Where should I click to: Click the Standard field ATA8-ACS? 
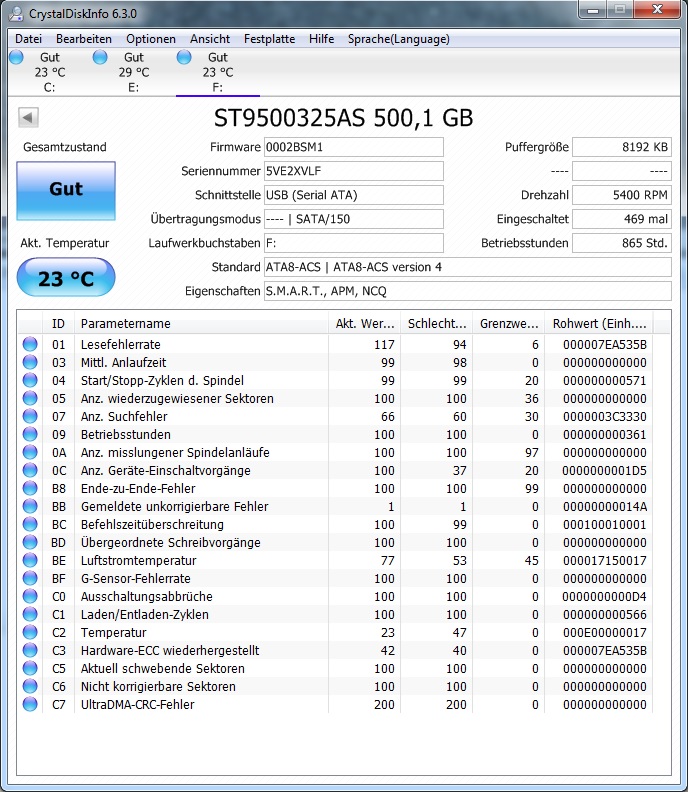[468, 267]
